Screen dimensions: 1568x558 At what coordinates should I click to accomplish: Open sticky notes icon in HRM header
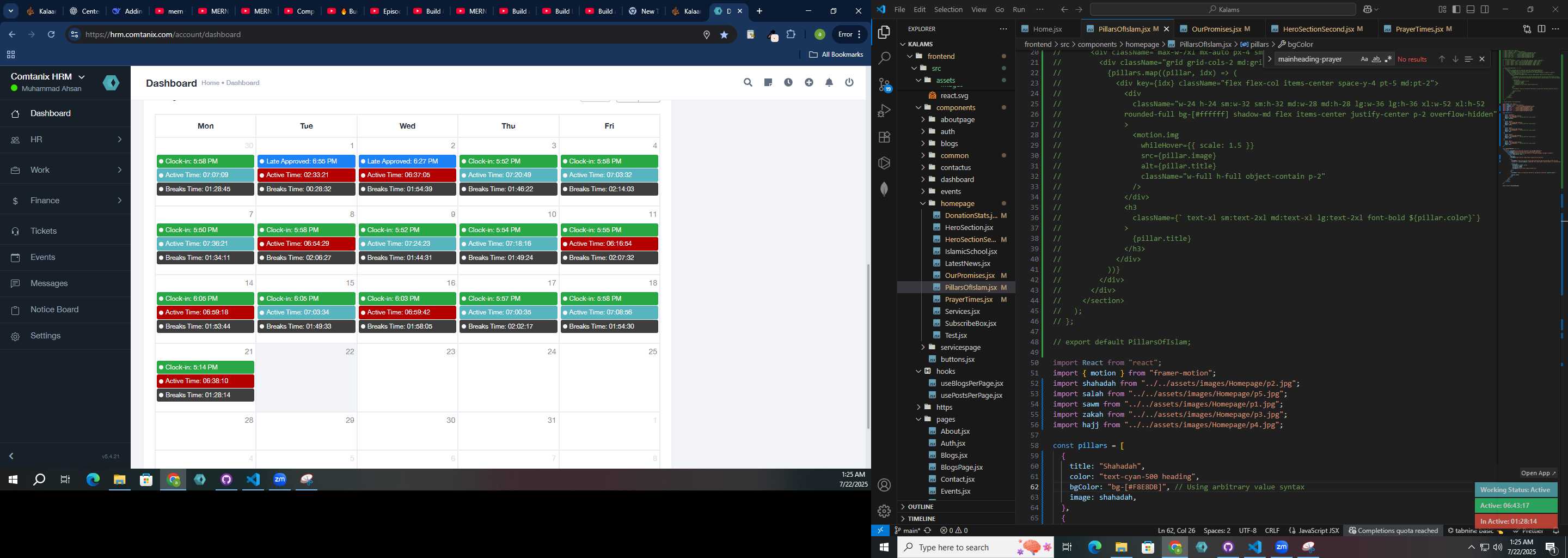tap(768, 82)
